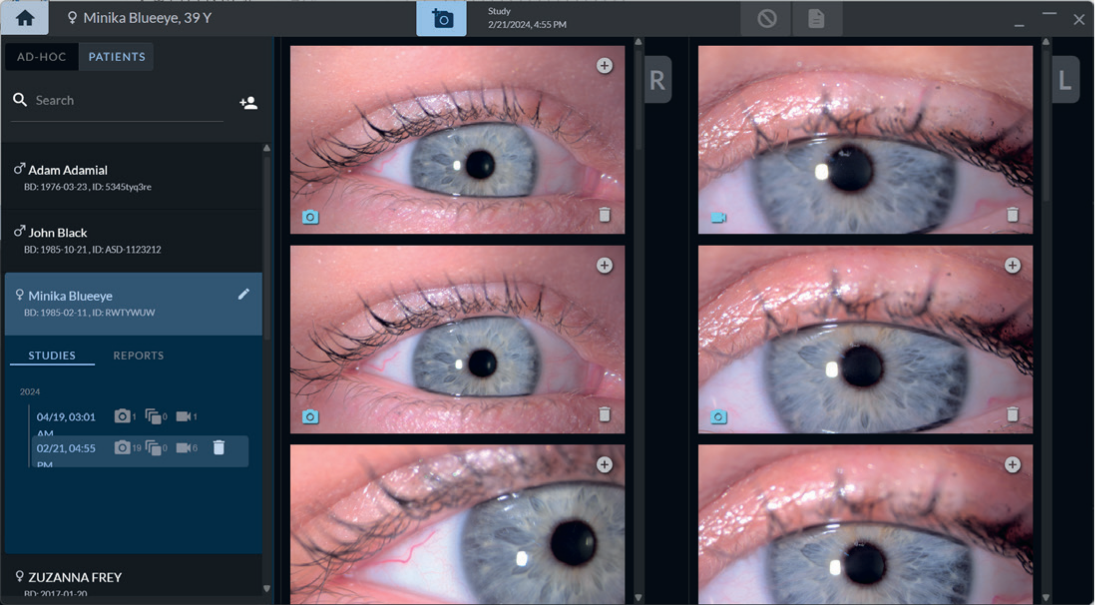Screen dimensions: 1096x606
Task: Open the first right-eye thumbnail
Action: point(457,140)
